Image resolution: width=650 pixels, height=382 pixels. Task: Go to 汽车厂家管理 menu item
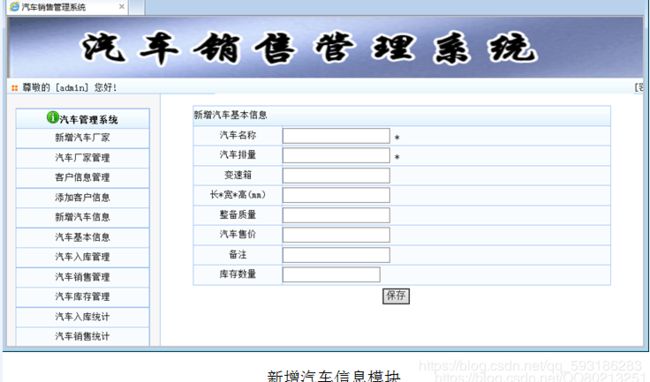pyautogui.click(x=82, y=158)
